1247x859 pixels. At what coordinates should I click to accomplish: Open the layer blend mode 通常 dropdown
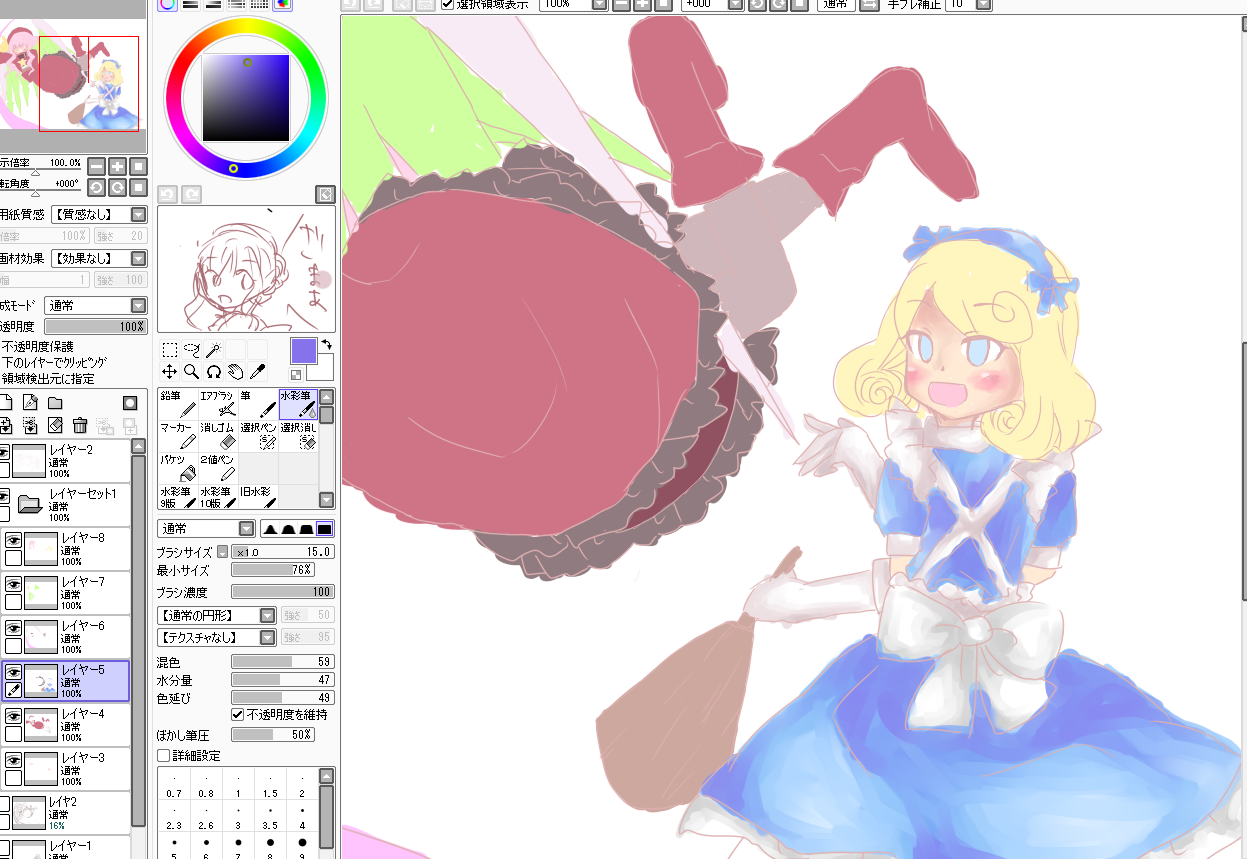click(x=96, y=305)
